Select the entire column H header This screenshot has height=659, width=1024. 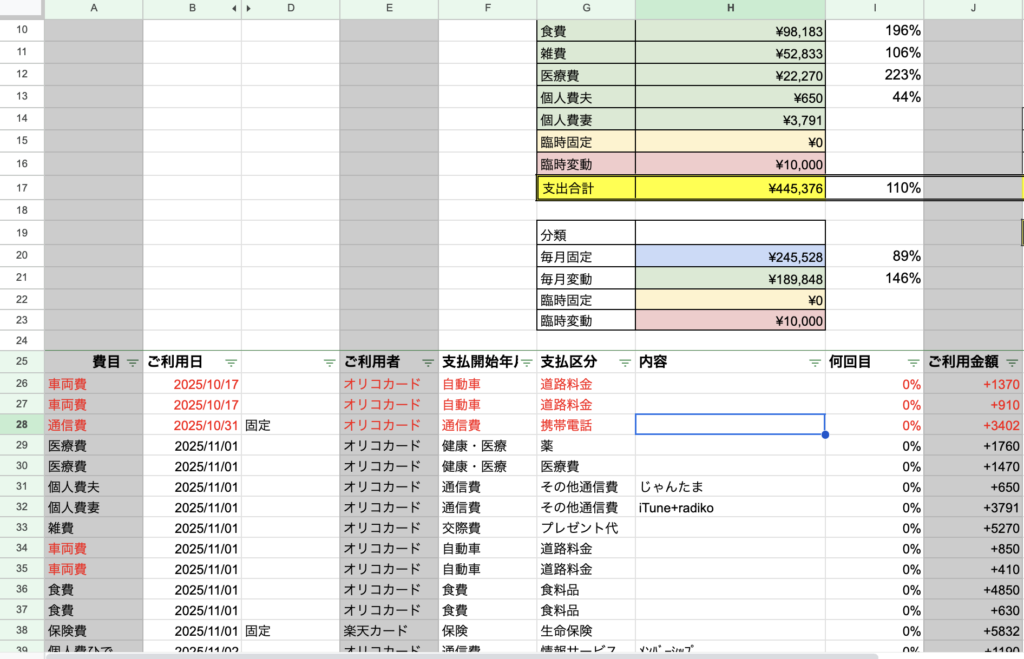click(x=730, y=8)
